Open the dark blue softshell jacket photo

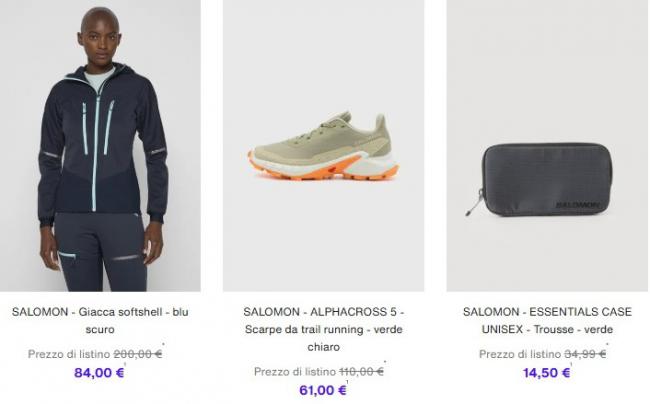coord(100,145)
